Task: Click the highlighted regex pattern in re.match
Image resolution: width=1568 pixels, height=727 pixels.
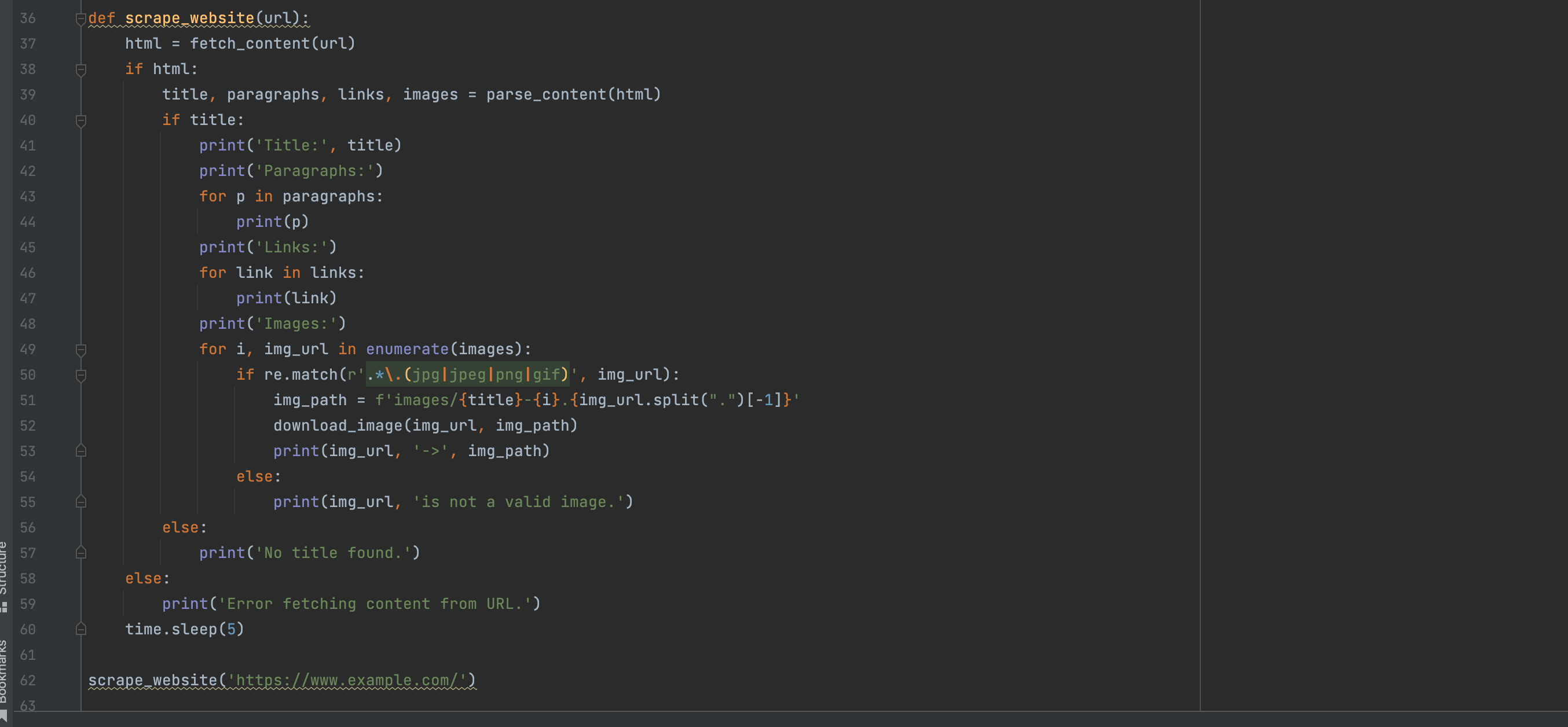Action: 467,374
